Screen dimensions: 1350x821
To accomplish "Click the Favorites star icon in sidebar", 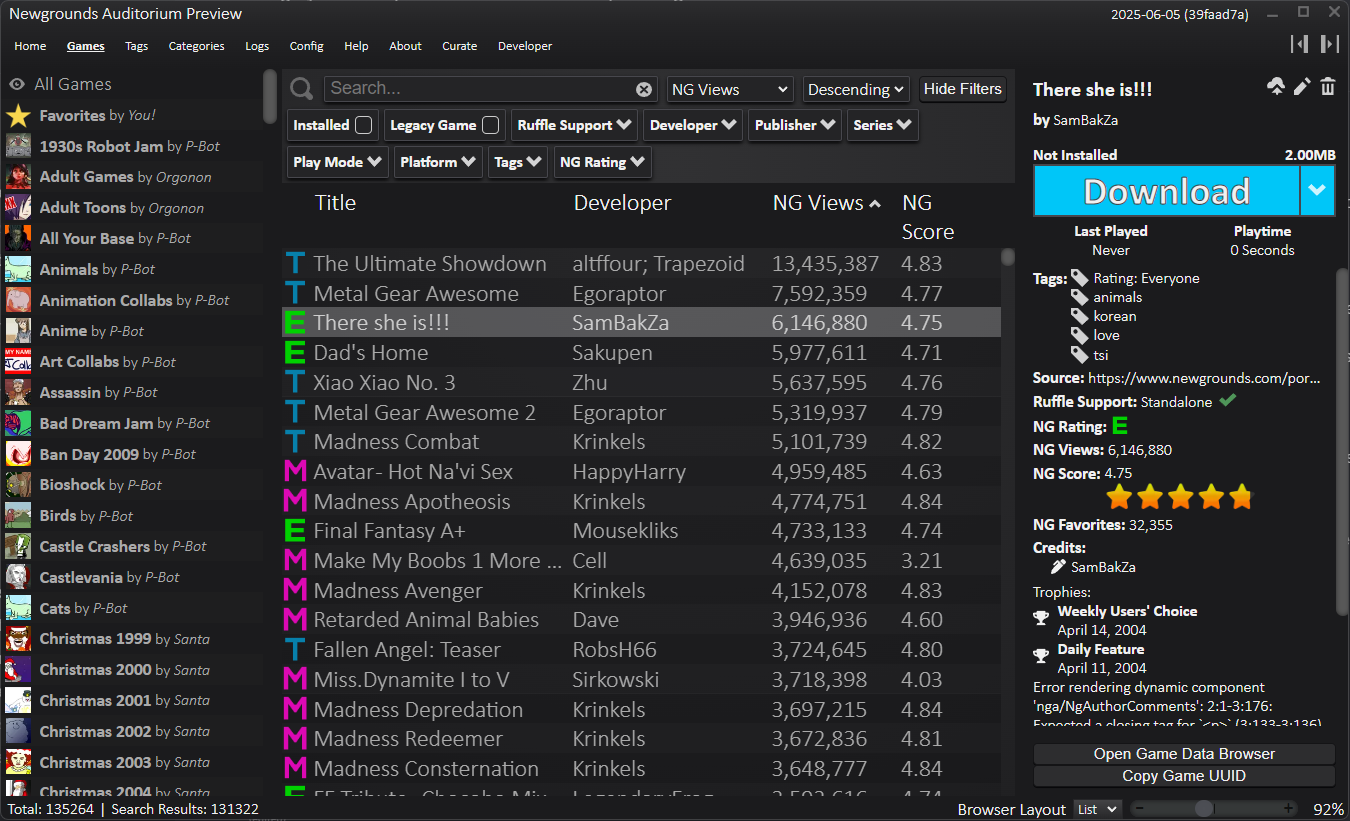I will [x=18, y=116].
